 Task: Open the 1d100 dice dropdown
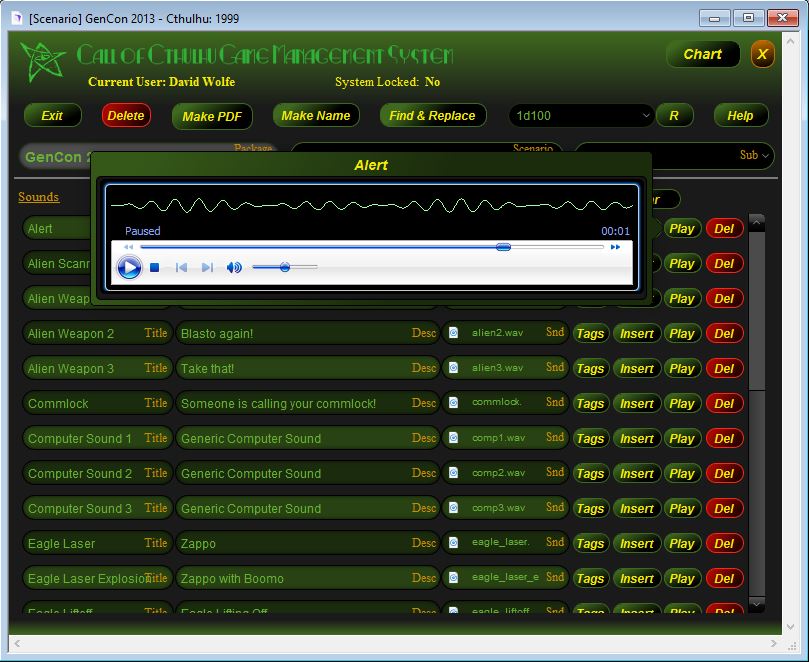pos(581,116)
